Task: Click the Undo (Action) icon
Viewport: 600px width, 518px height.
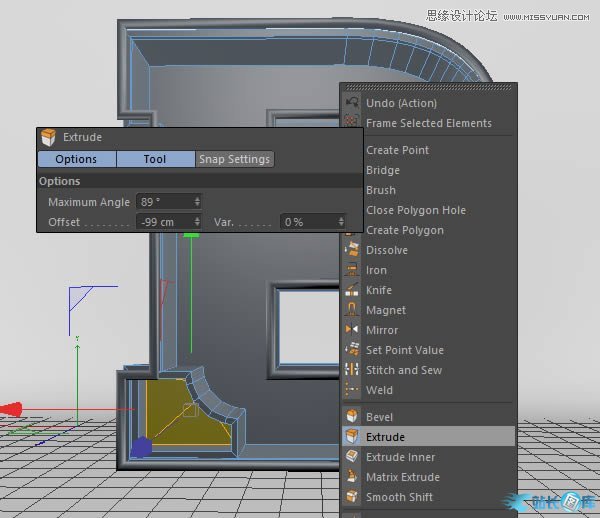Action: [352, 103]
